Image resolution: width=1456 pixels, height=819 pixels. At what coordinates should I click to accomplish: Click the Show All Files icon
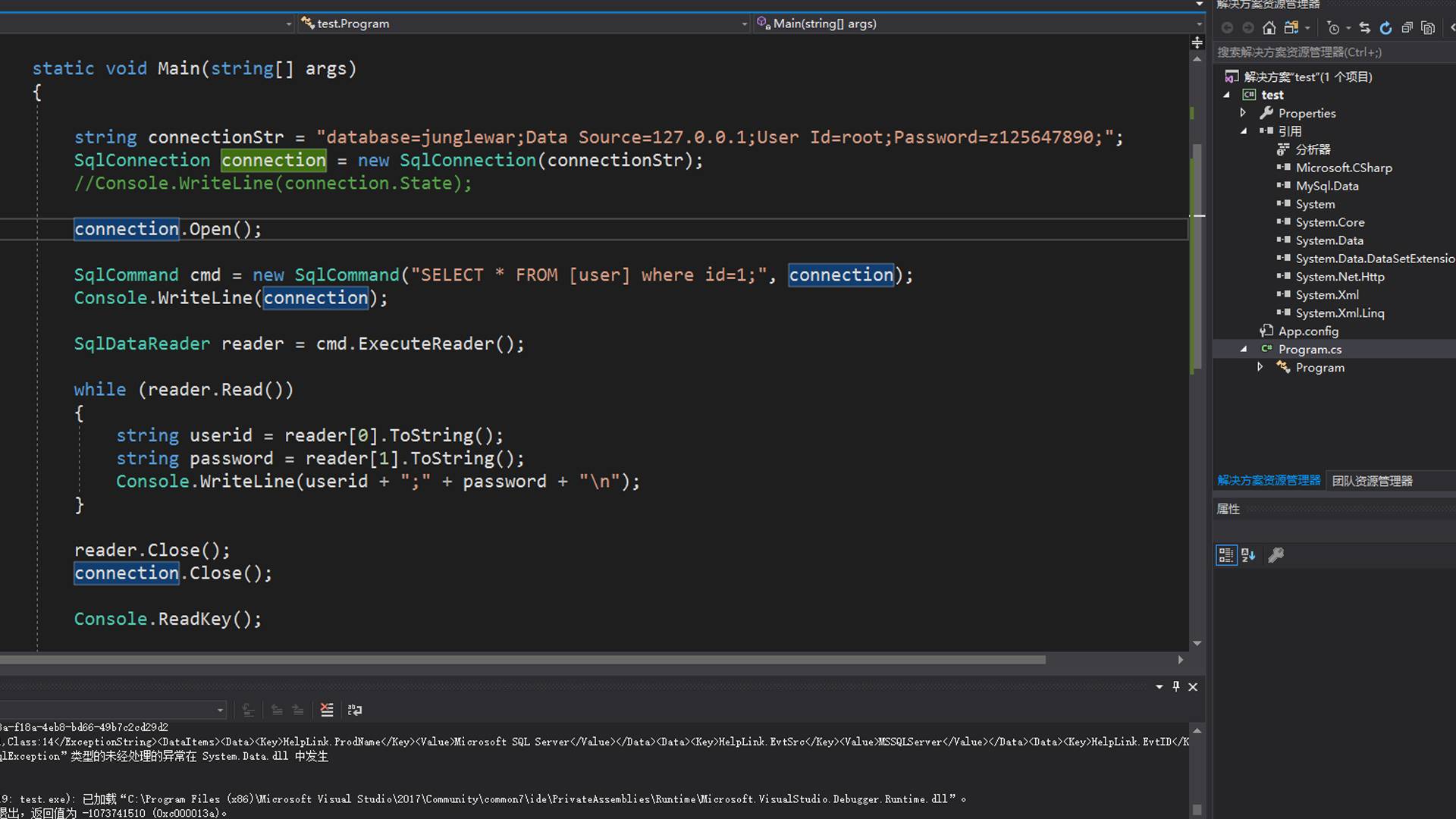point(1428,28)
